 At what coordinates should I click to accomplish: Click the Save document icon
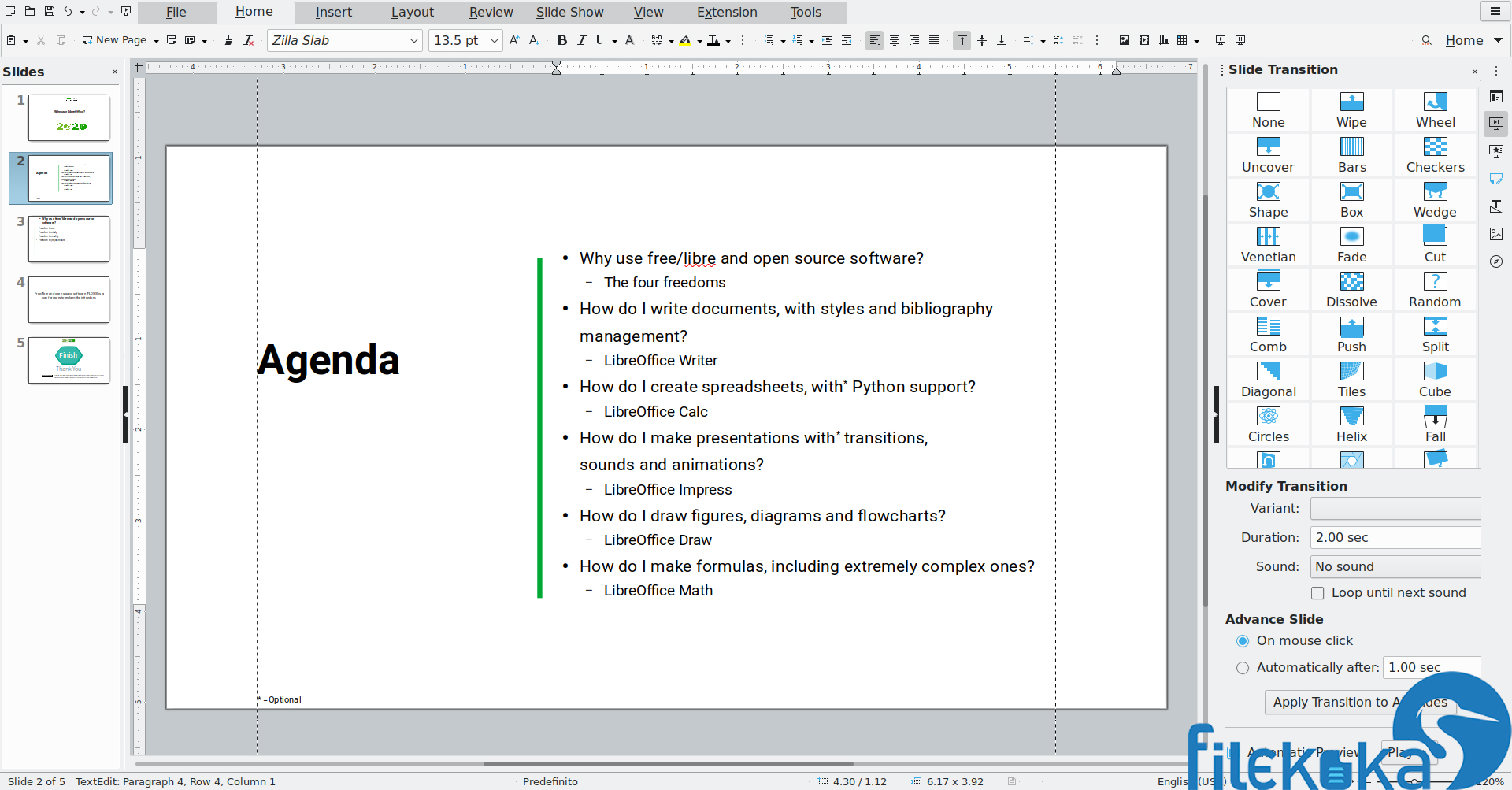click(x=49, y=12)
